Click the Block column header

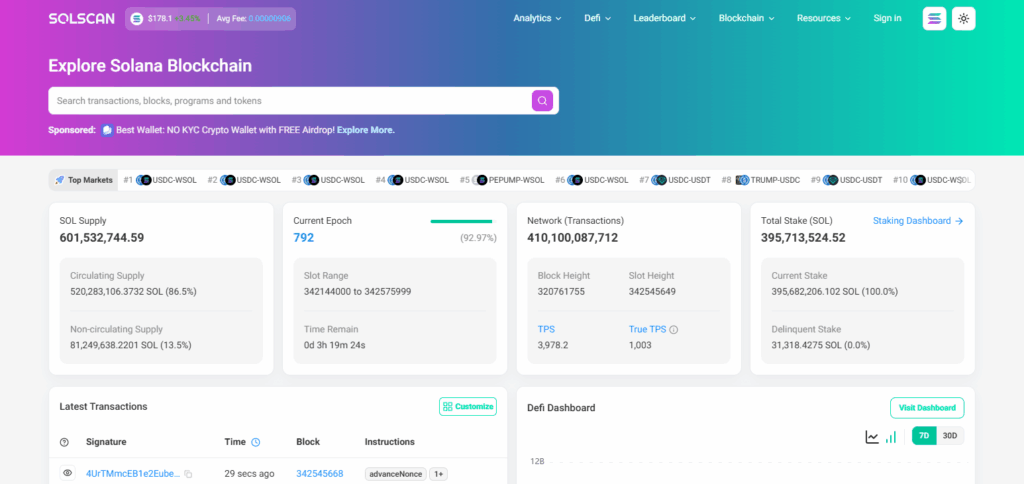(x=308, y=442)
